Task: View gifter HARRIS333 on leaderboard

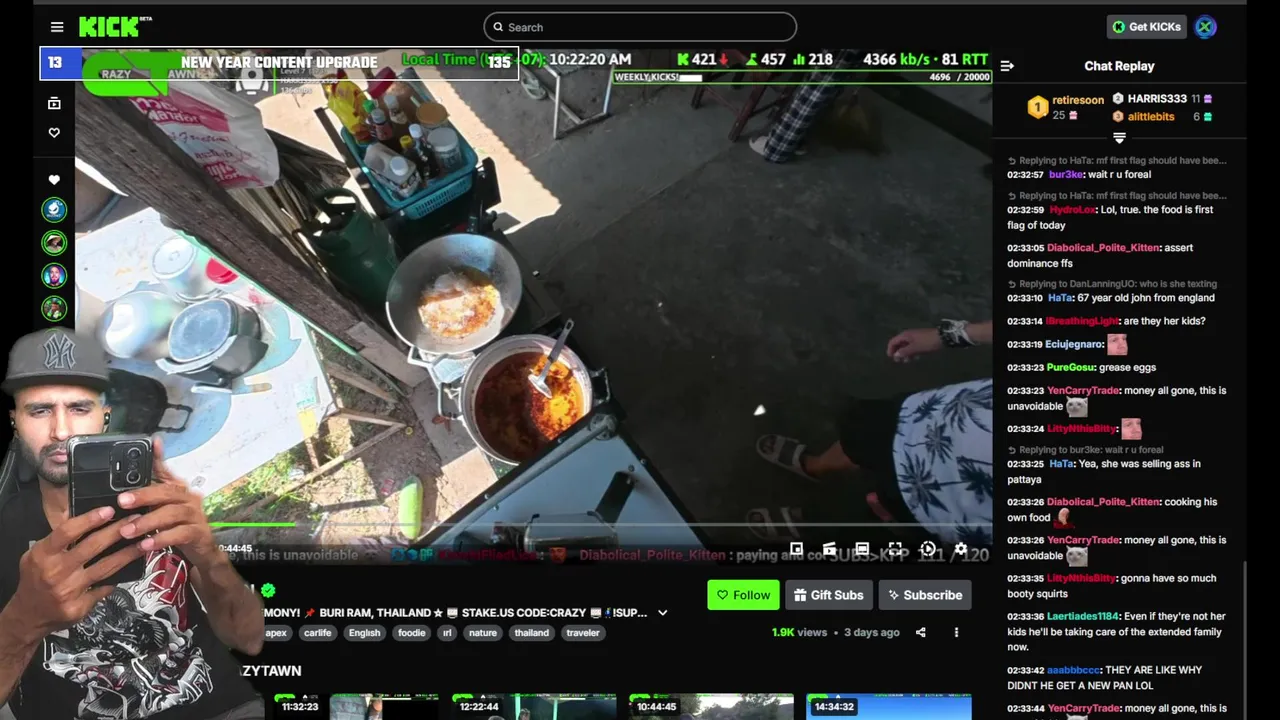Action: [1162, 99]
